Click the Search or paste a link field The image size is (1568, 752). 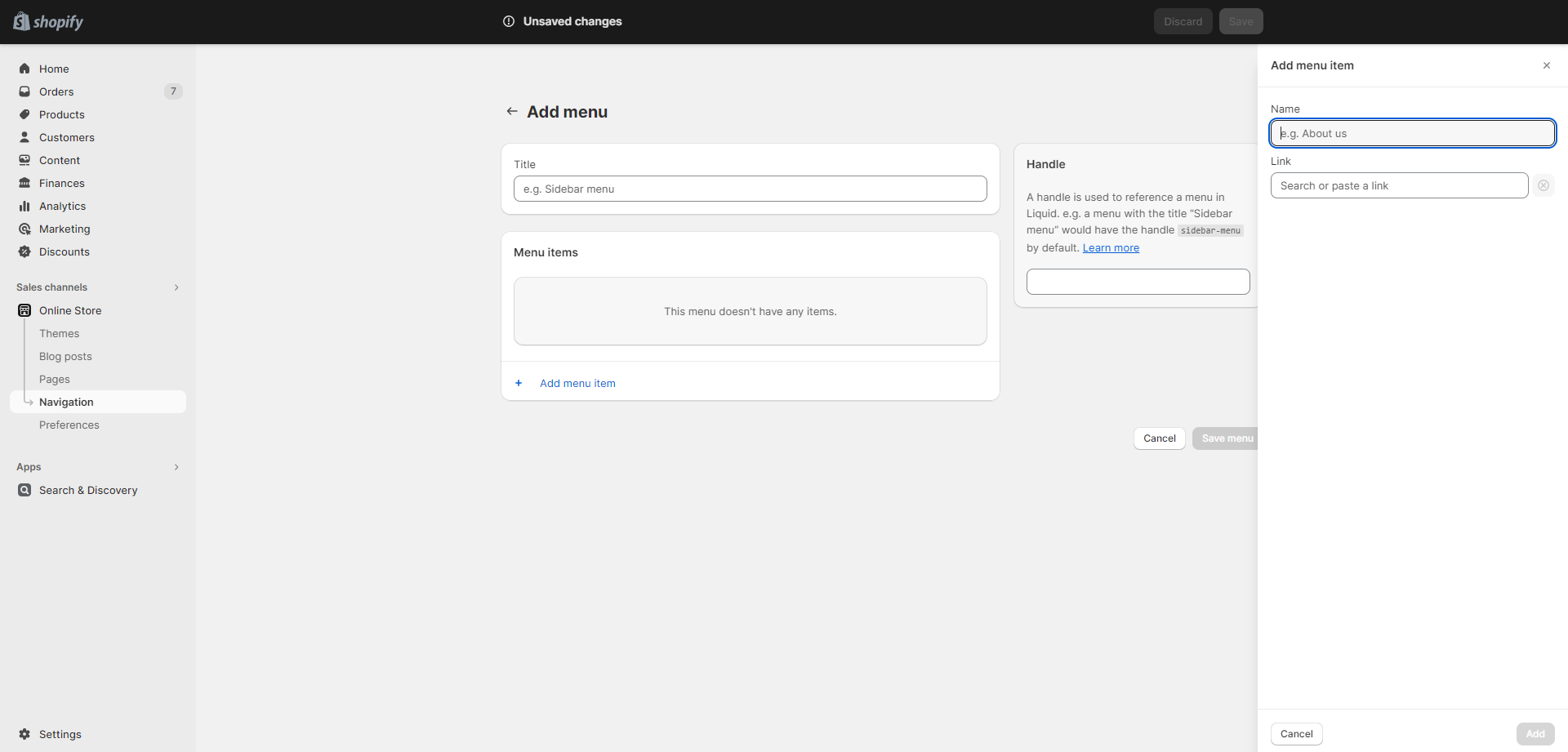[x=1400, y=185]
